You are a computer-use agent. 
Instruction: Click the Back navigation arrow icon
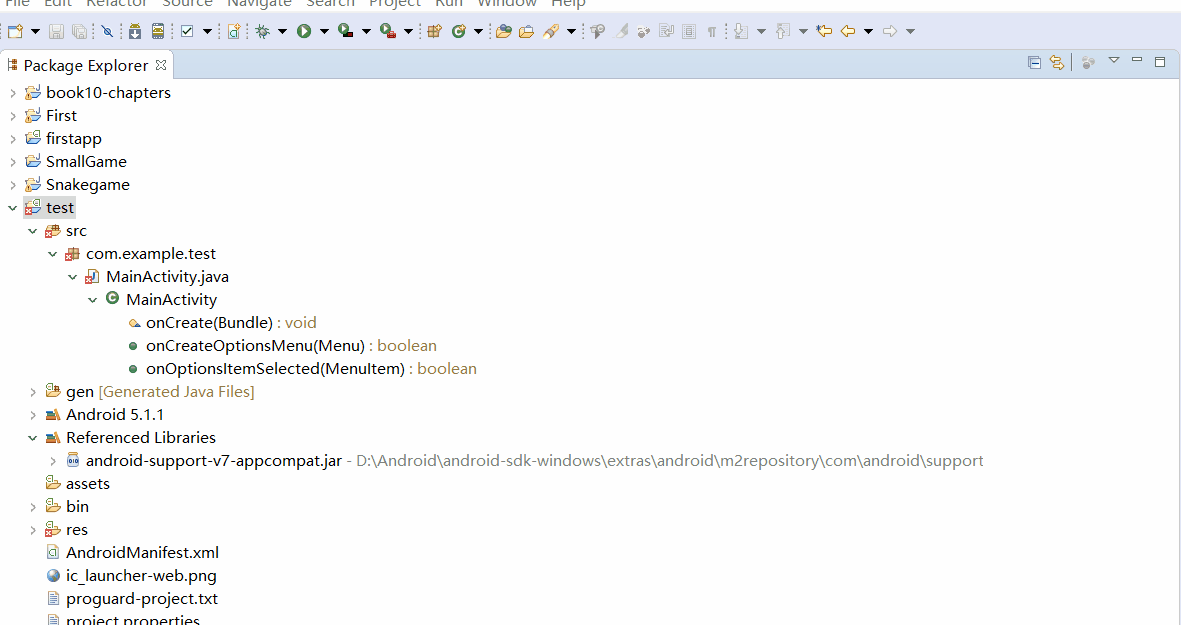pyautogui.click(x=848, y=32)
